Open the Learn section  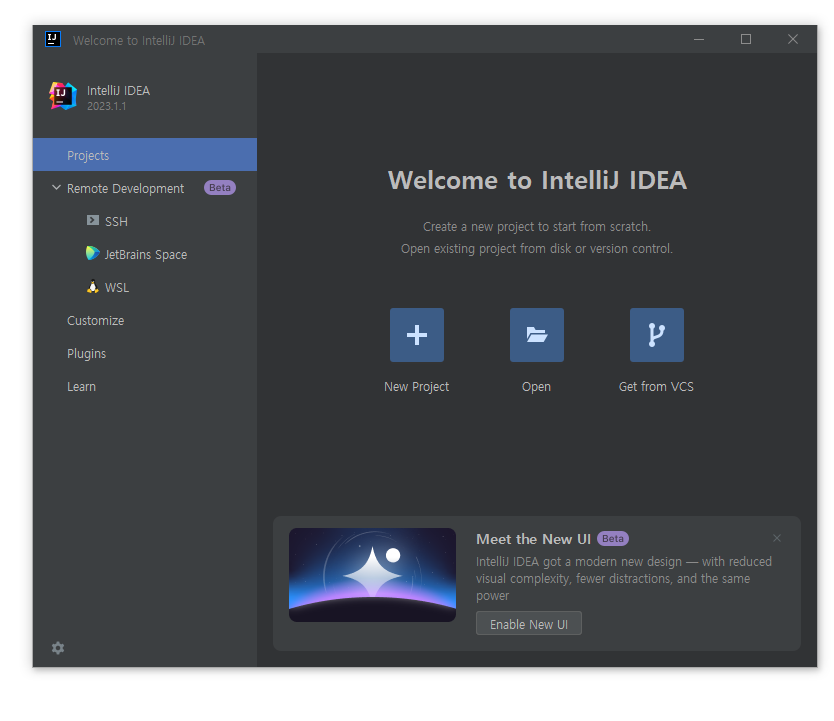(145, 387)
